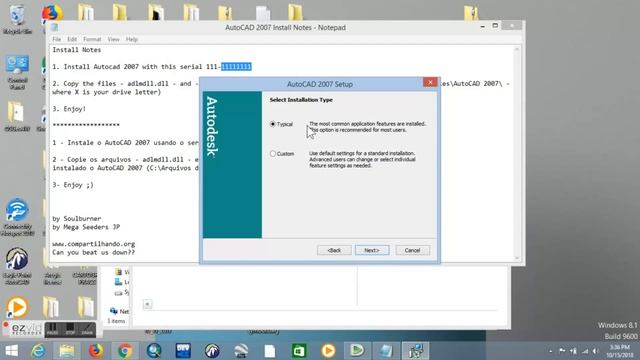Open the green Store taskbar icon

coord(299,351)
